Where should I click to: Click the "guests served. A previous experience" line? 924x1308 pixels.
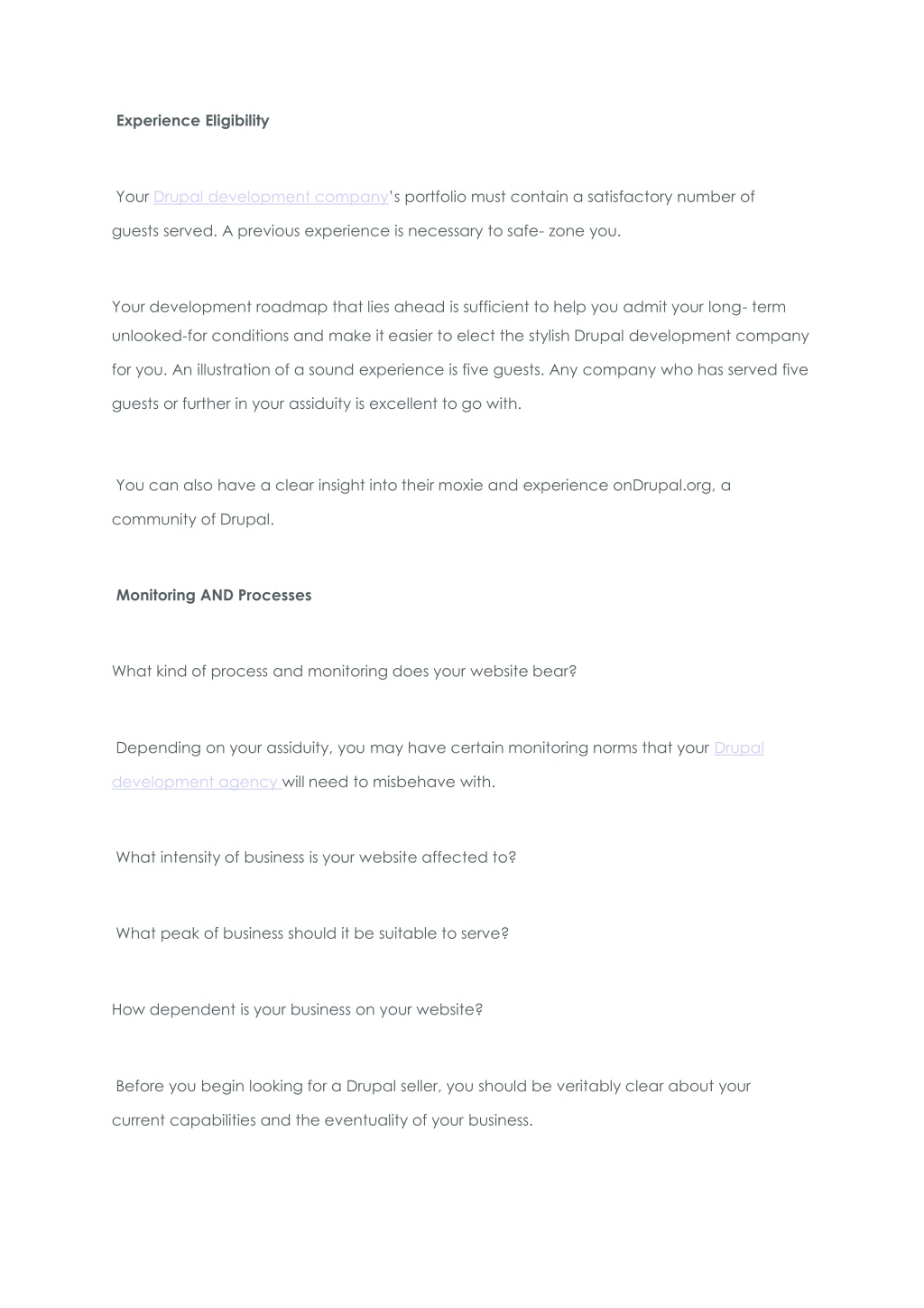[366, 231]
